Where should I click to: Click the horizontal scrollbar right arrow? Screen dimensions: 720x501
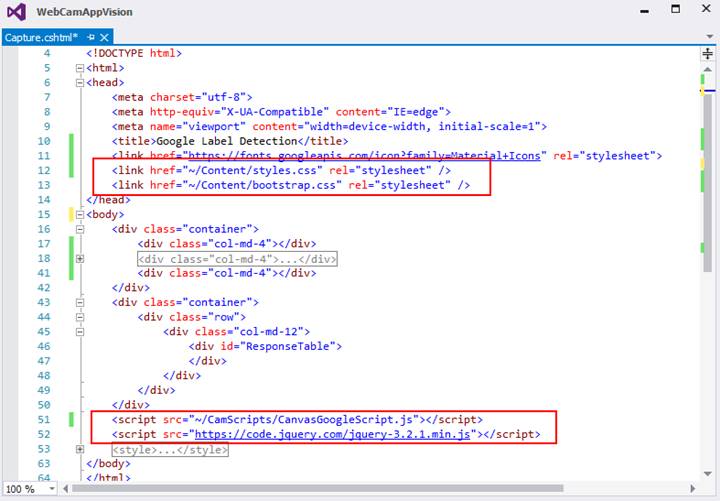coord(692,489)
